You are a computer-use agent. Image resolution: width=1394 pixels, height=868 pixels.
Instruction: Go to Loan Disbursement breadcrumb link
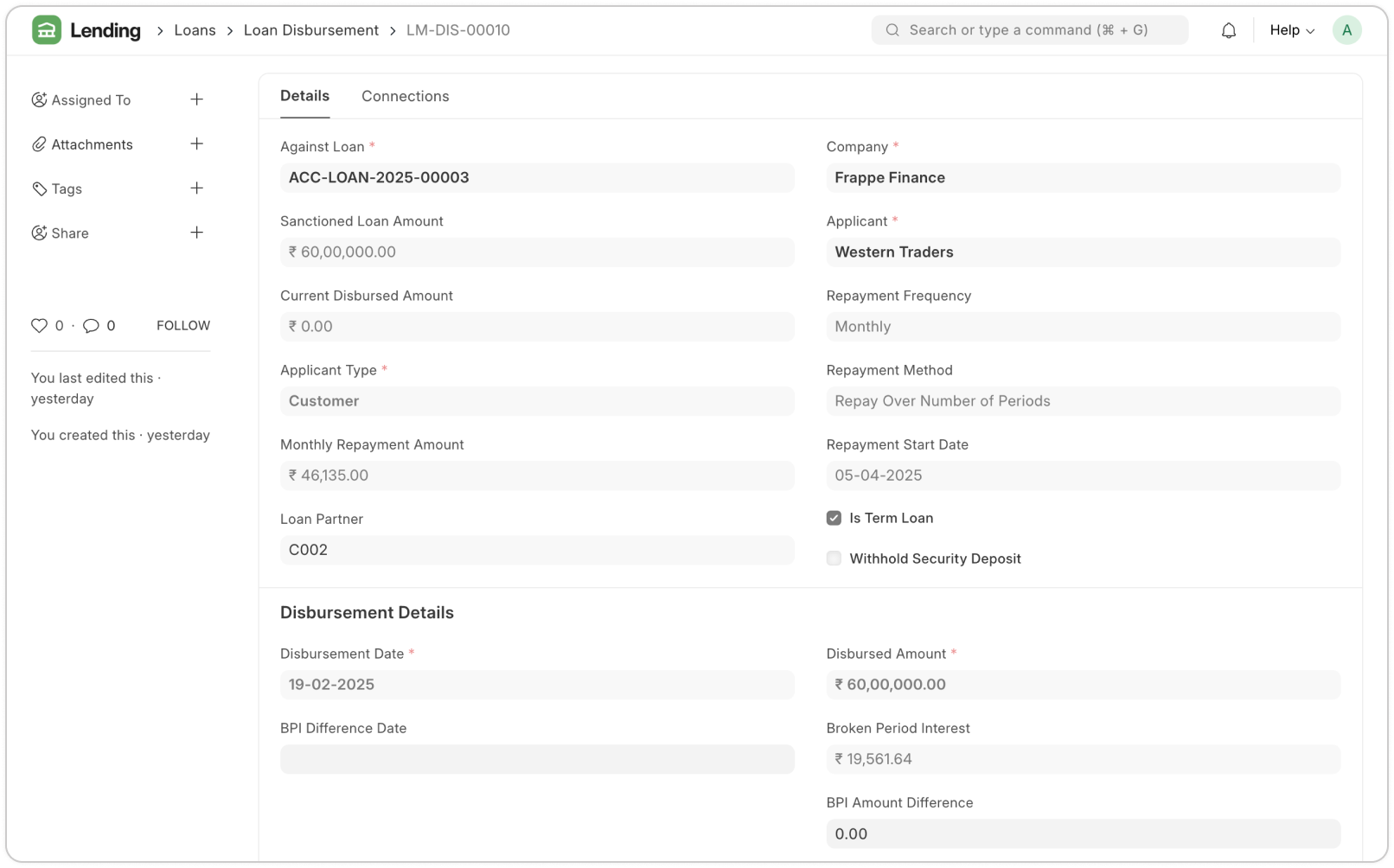click(x=310, y=30)
